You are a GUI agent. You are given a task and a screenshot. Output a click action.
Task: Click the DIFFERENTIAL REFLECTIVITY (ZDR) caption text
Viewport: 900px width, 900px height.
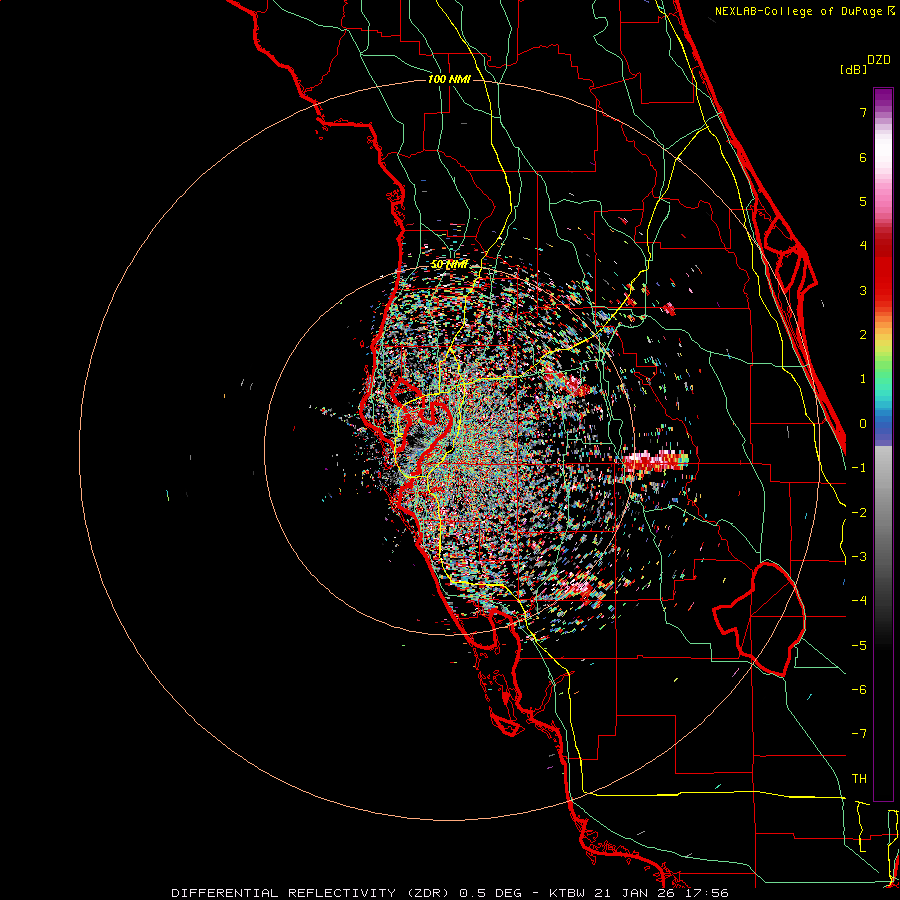[312, 893]
